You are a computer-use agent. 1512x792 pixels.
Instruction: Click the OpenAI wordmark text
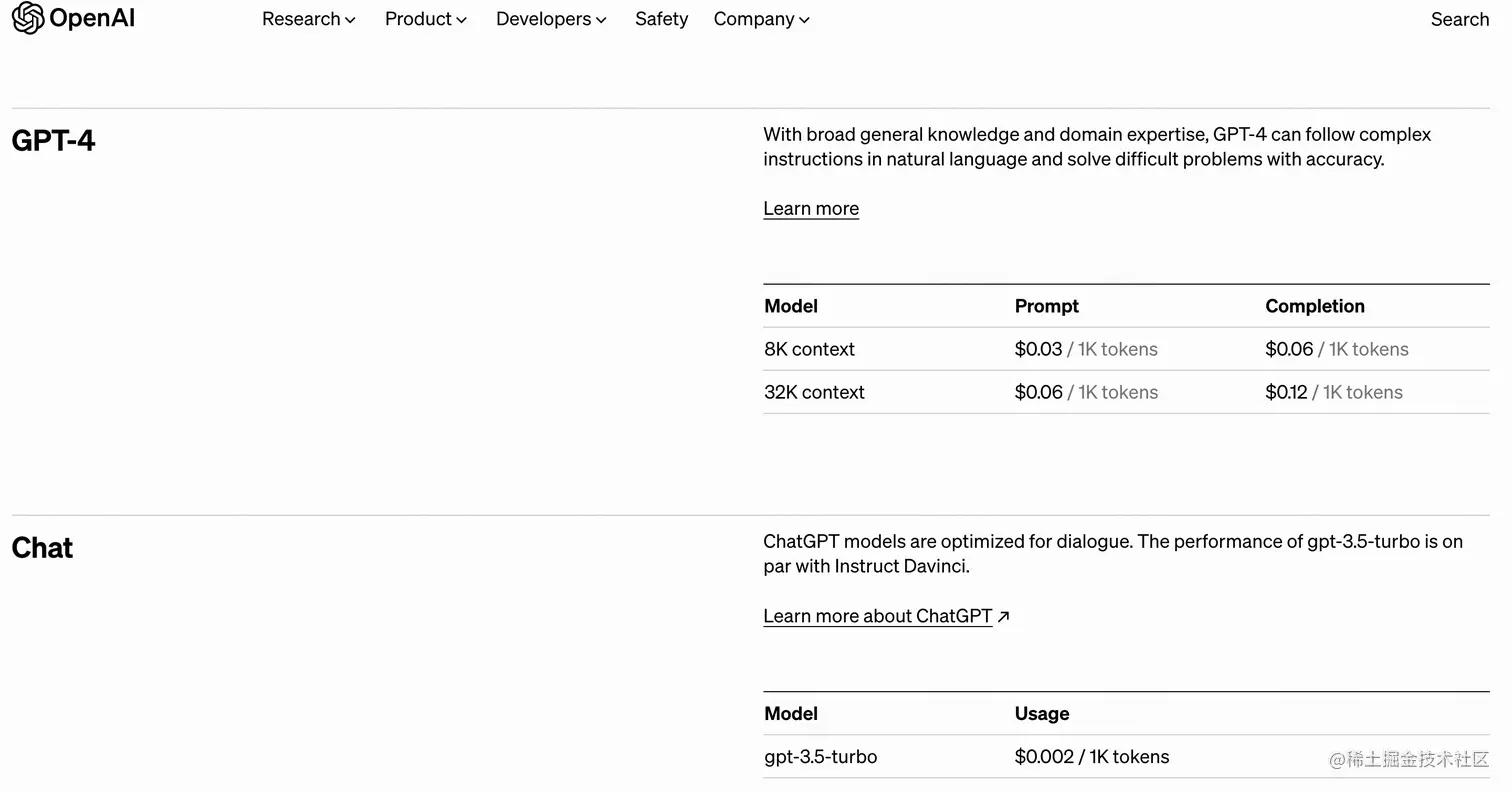[x=92, y=18]
